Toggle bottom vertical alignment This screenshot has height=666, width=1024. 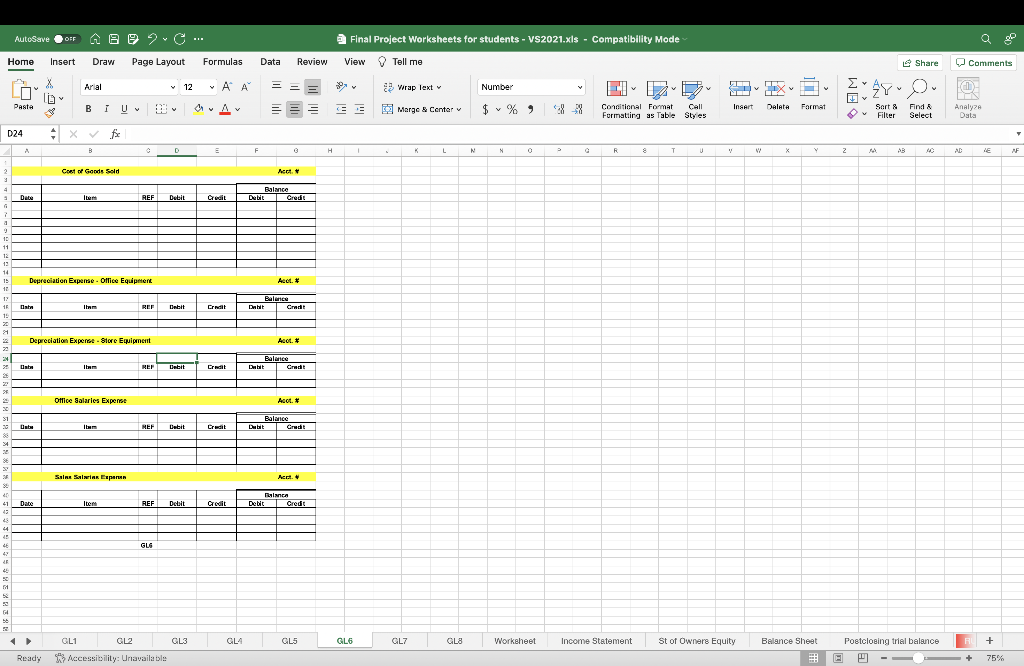coord(313,87)
